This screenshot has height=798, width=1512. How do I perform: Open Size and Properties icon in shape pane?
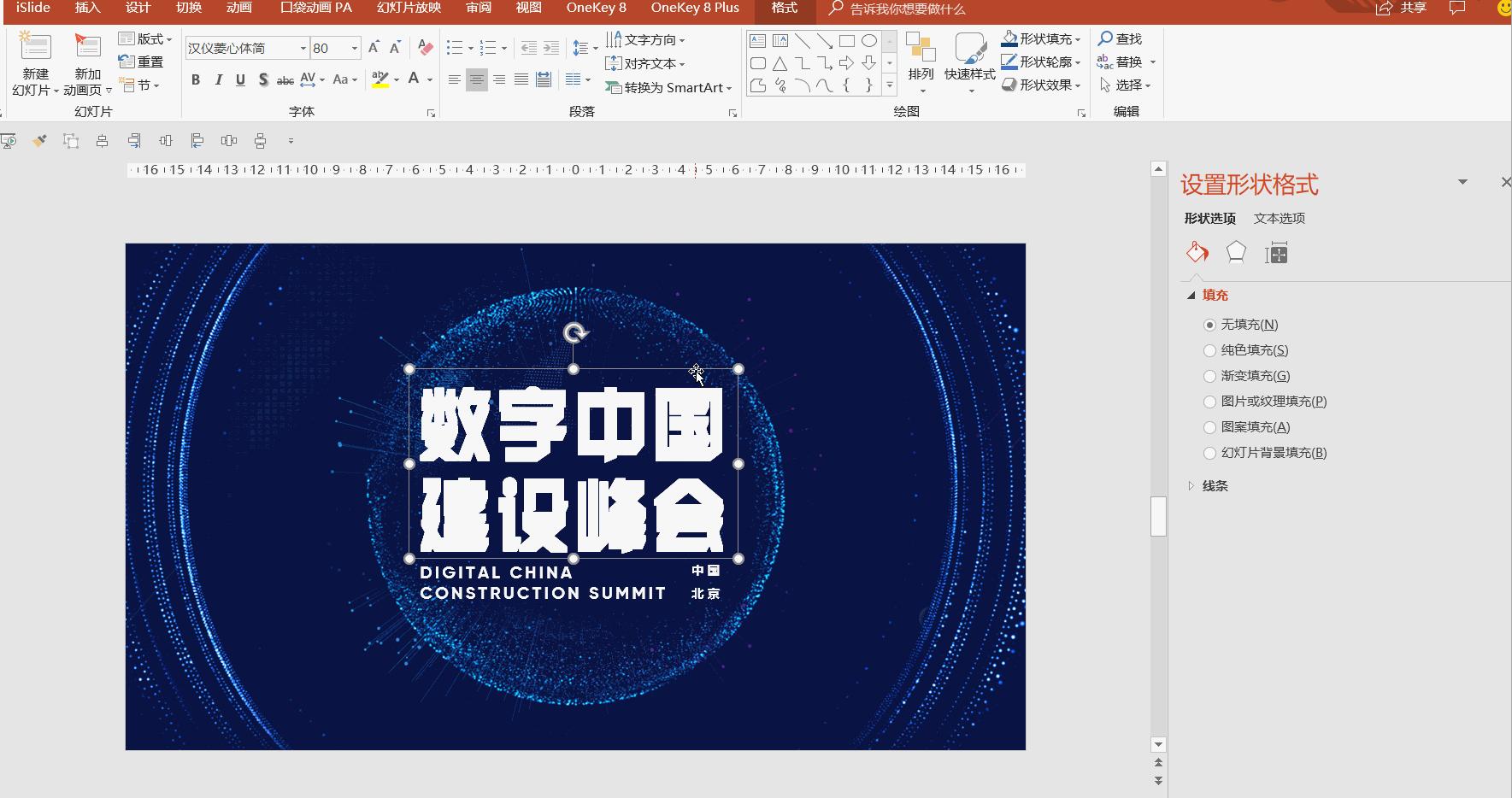point(1276,252)
